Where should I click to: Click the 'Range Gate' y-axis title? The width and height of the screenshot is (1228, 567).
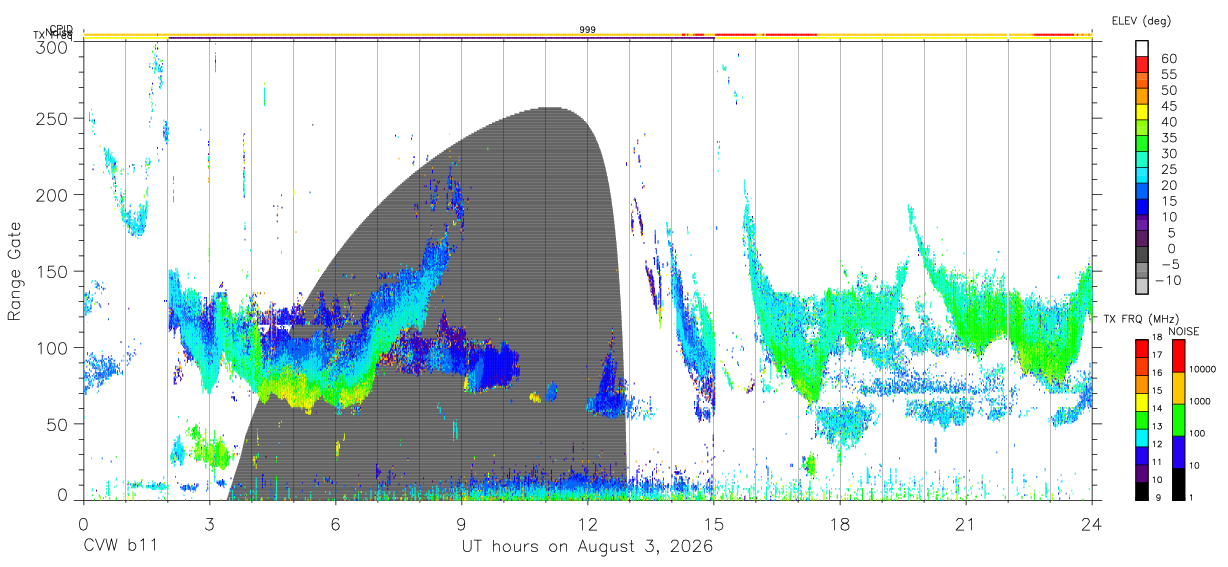click(15, 272)
